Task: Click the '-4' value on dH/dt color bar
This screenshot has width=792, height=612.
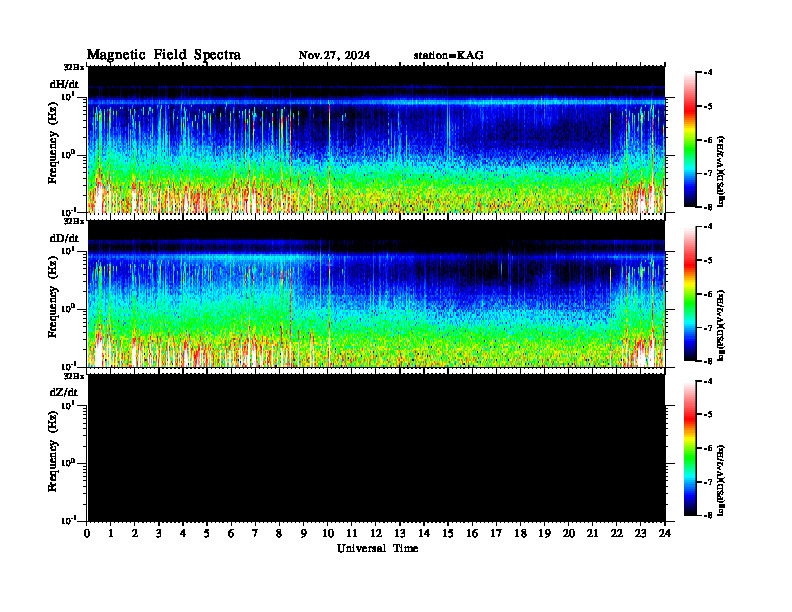Action: (x=708, y=73)
